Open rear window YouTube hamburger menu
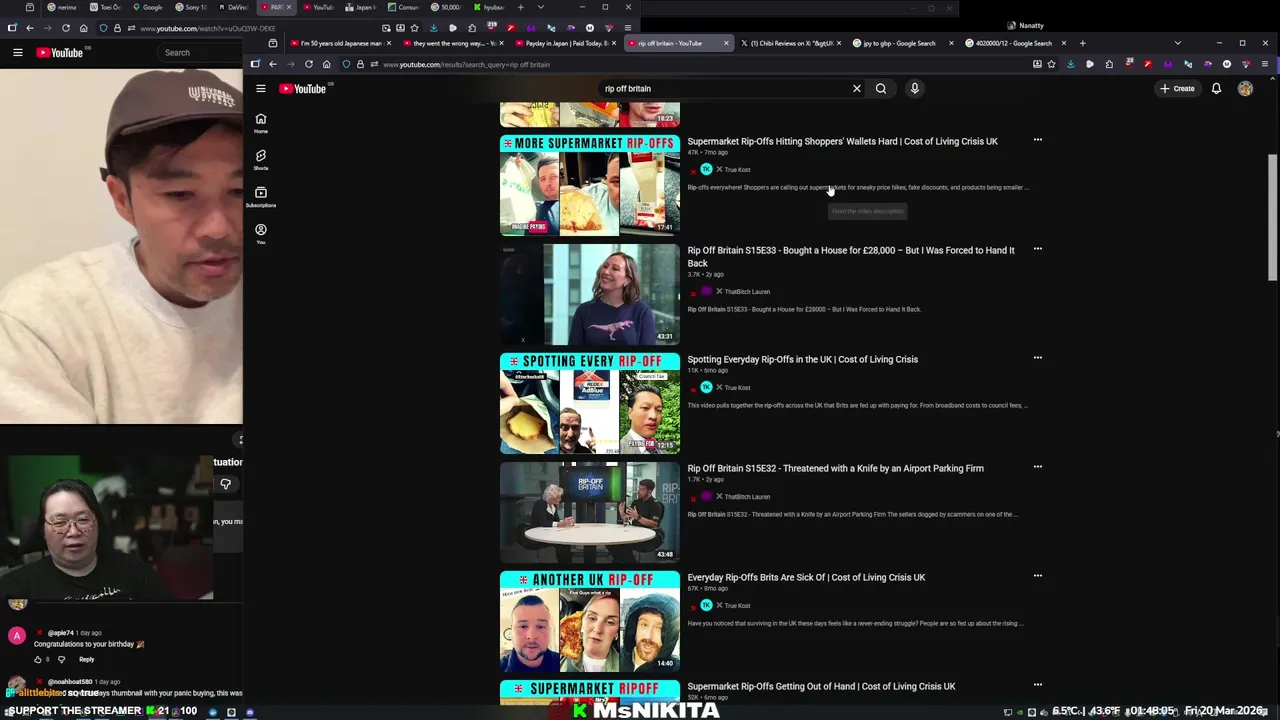Screen dimensions: 1280x720 coord(17,52)
